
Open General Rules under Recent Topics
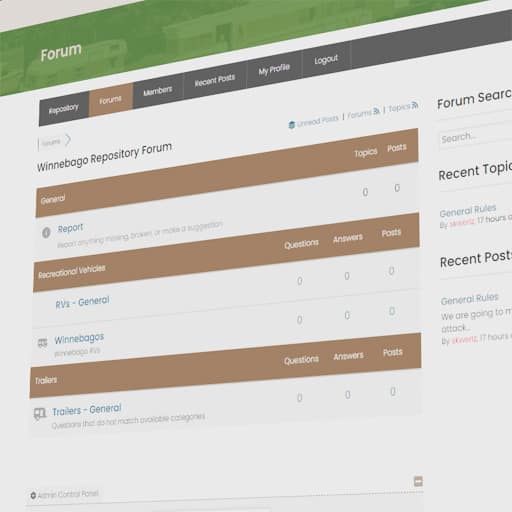tap(468, 210)
